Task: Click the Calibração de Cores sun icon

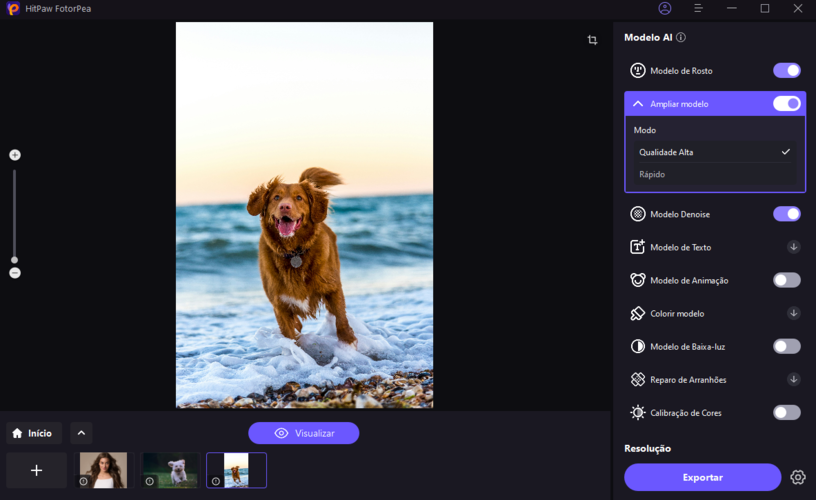Action: coord(638,413)
